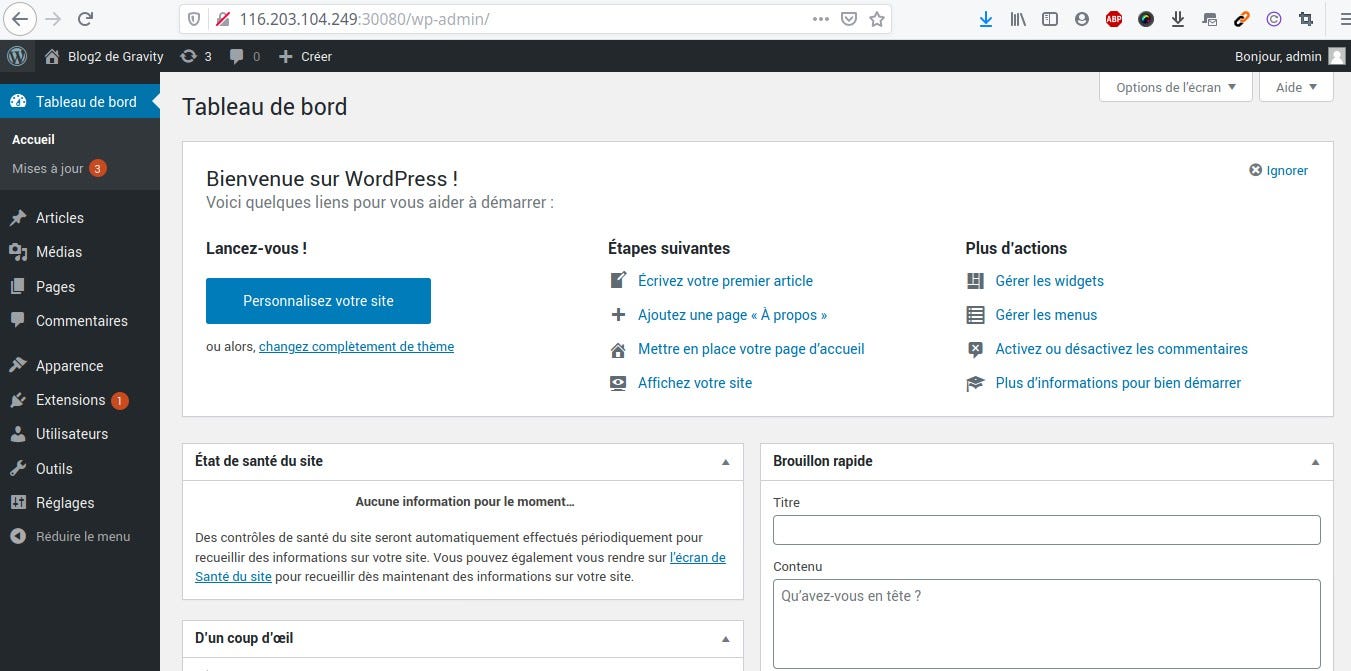The height and width of the screenshot is (671, 1351).
Task: Click Plus d'informations pour bien démarrer link
Action: pos(1118,383)
